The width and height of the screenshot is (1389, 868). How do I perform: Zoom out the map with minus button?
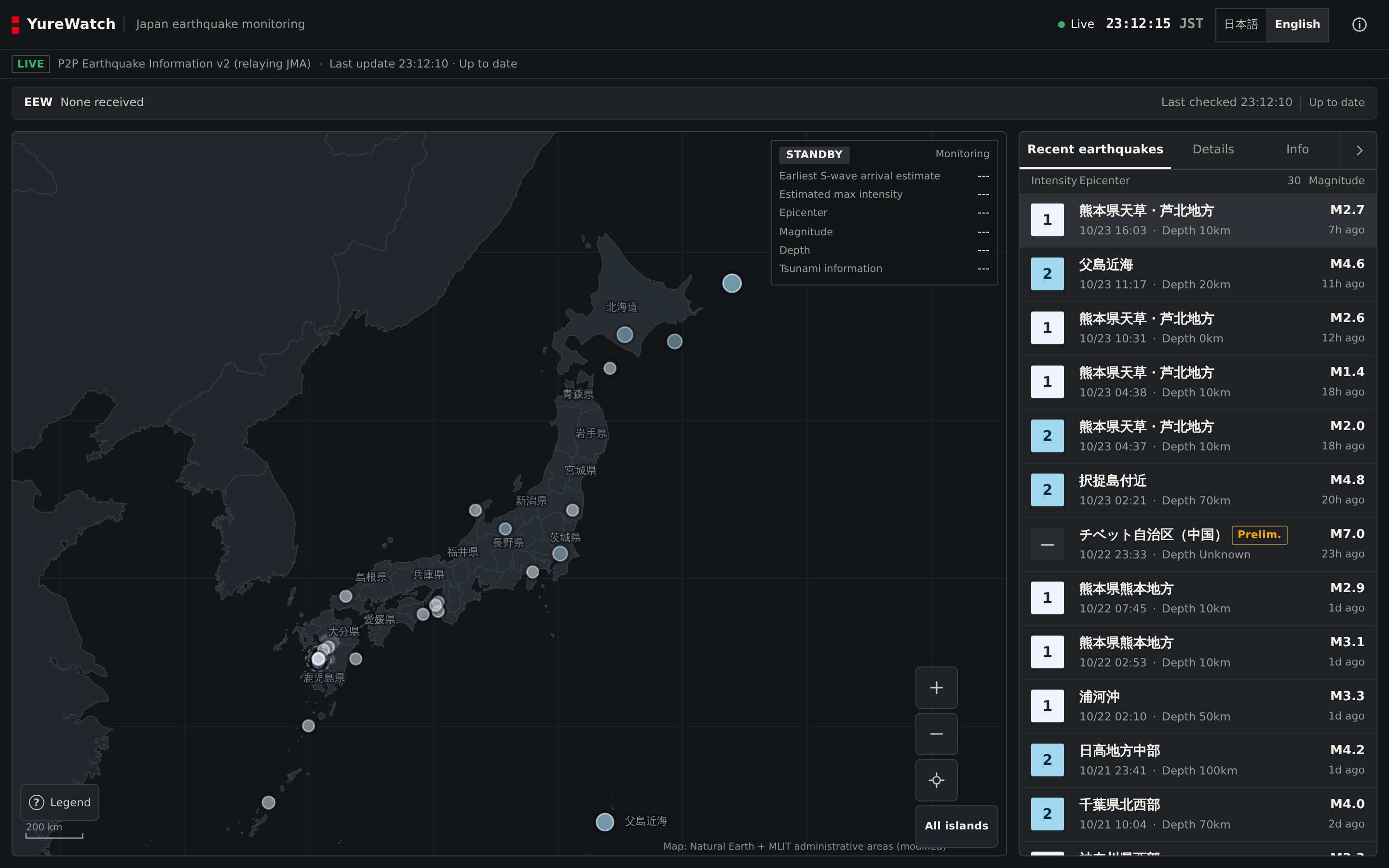(x=936, y=733)
